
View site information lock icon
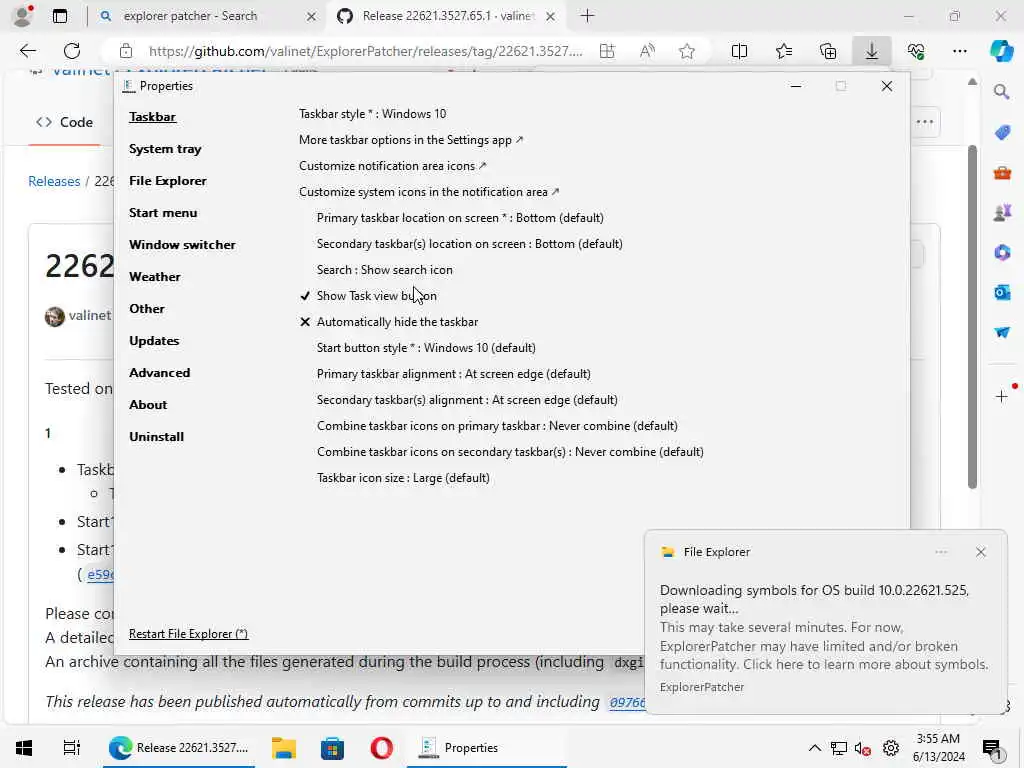pos(126,51)
